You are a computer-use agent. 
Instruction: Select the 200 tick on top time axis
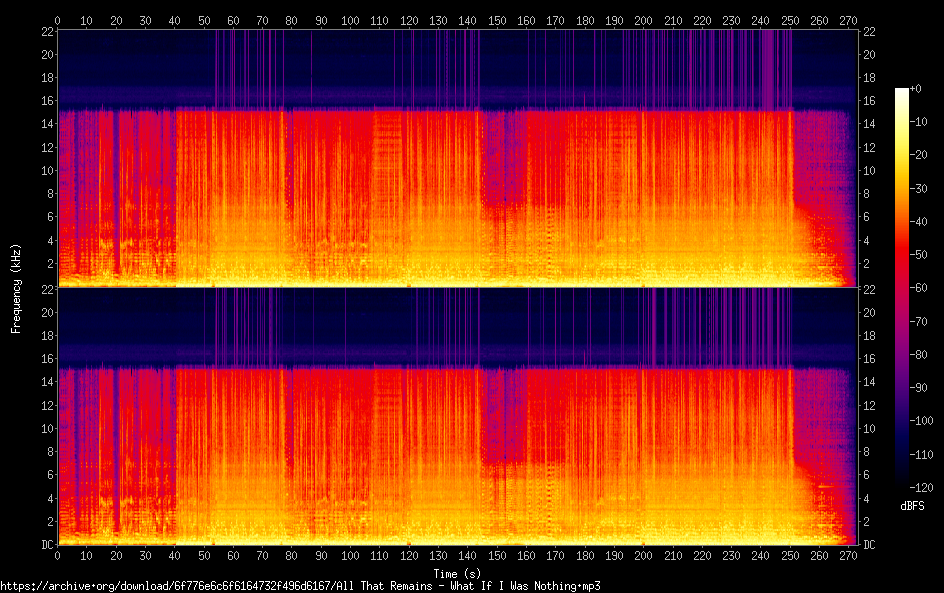point(643,19)
